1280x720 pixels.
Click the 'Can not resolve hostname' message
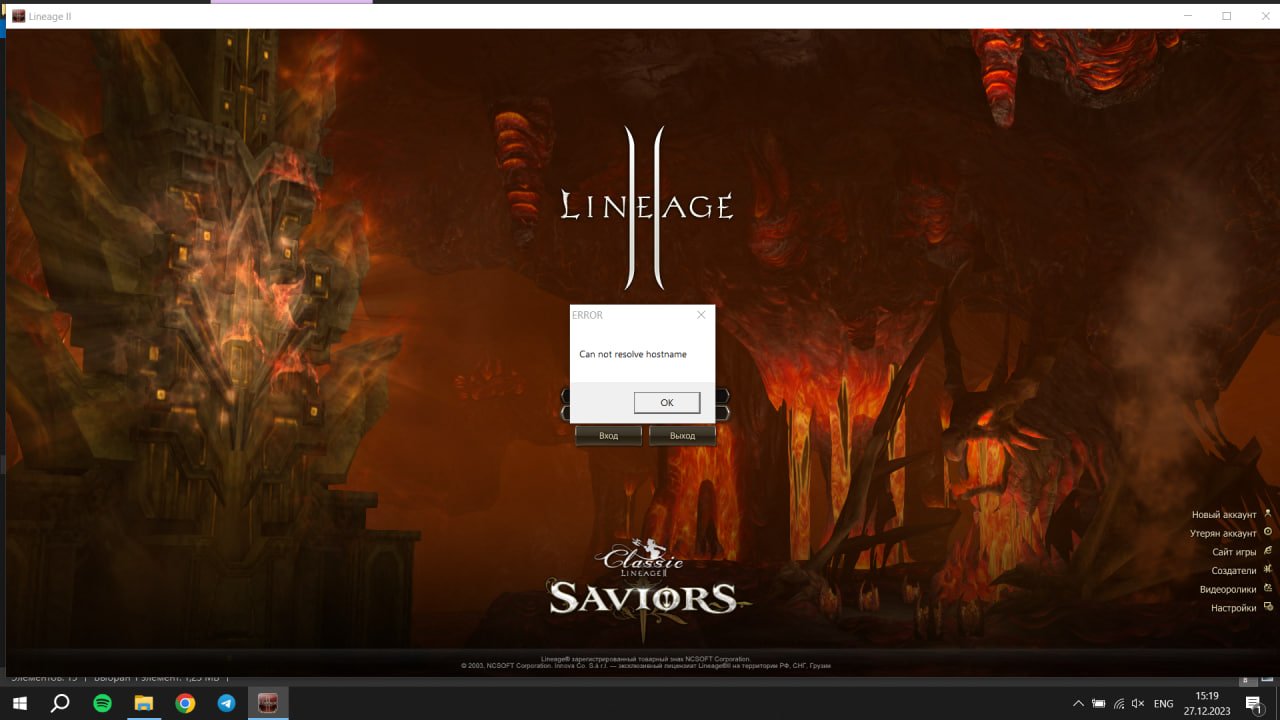(633, 354)
